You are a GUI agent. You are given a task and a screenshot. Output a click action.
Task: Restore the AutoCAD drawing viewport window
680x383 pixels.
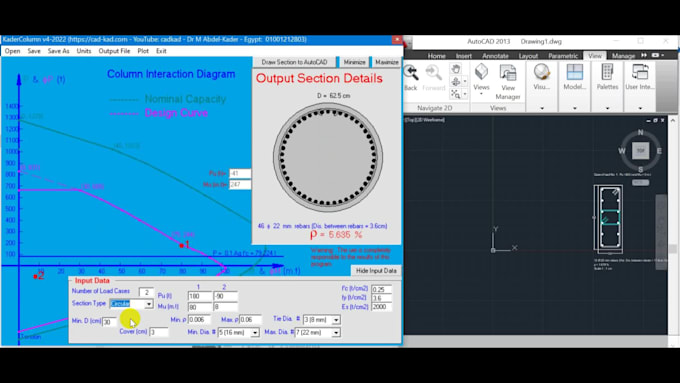[655, 120]
